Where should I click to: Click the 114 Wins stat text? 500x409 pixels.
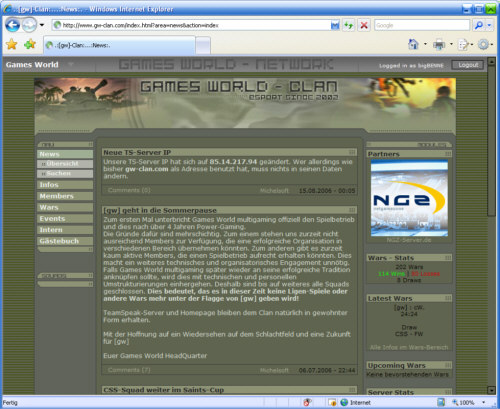tap(391, 274)
